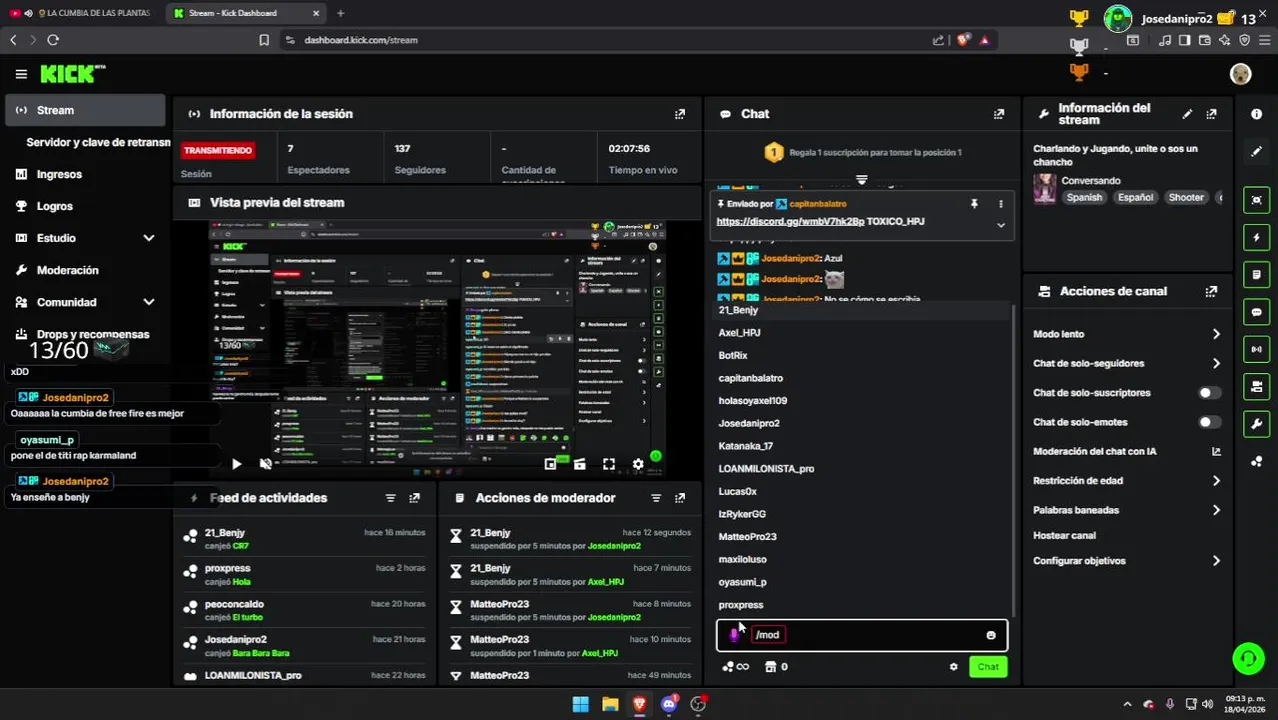Unpin the pinned Discord message
1278x720 pixels.
point(974,204)
